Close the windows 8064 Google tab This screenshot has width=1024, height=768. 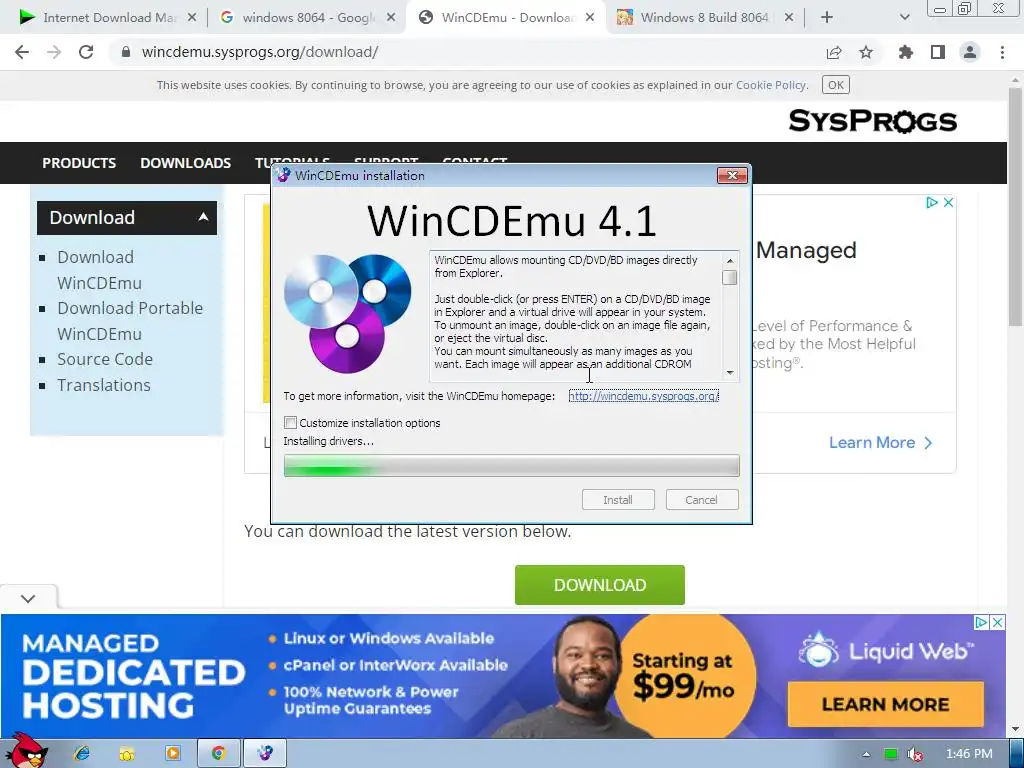tap(391, 18)
